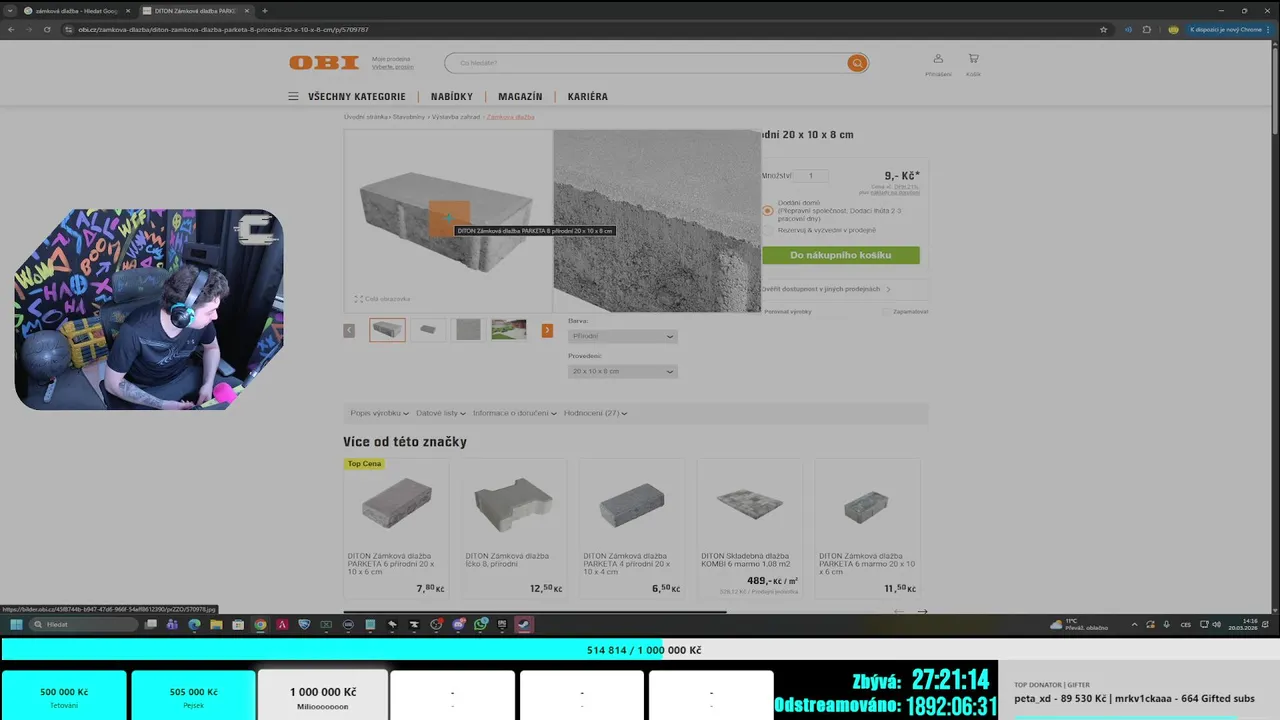Open DITON Zámková dlažba Íčko 8 card
Screen dimensions: 1280x720
coord(514,528)
